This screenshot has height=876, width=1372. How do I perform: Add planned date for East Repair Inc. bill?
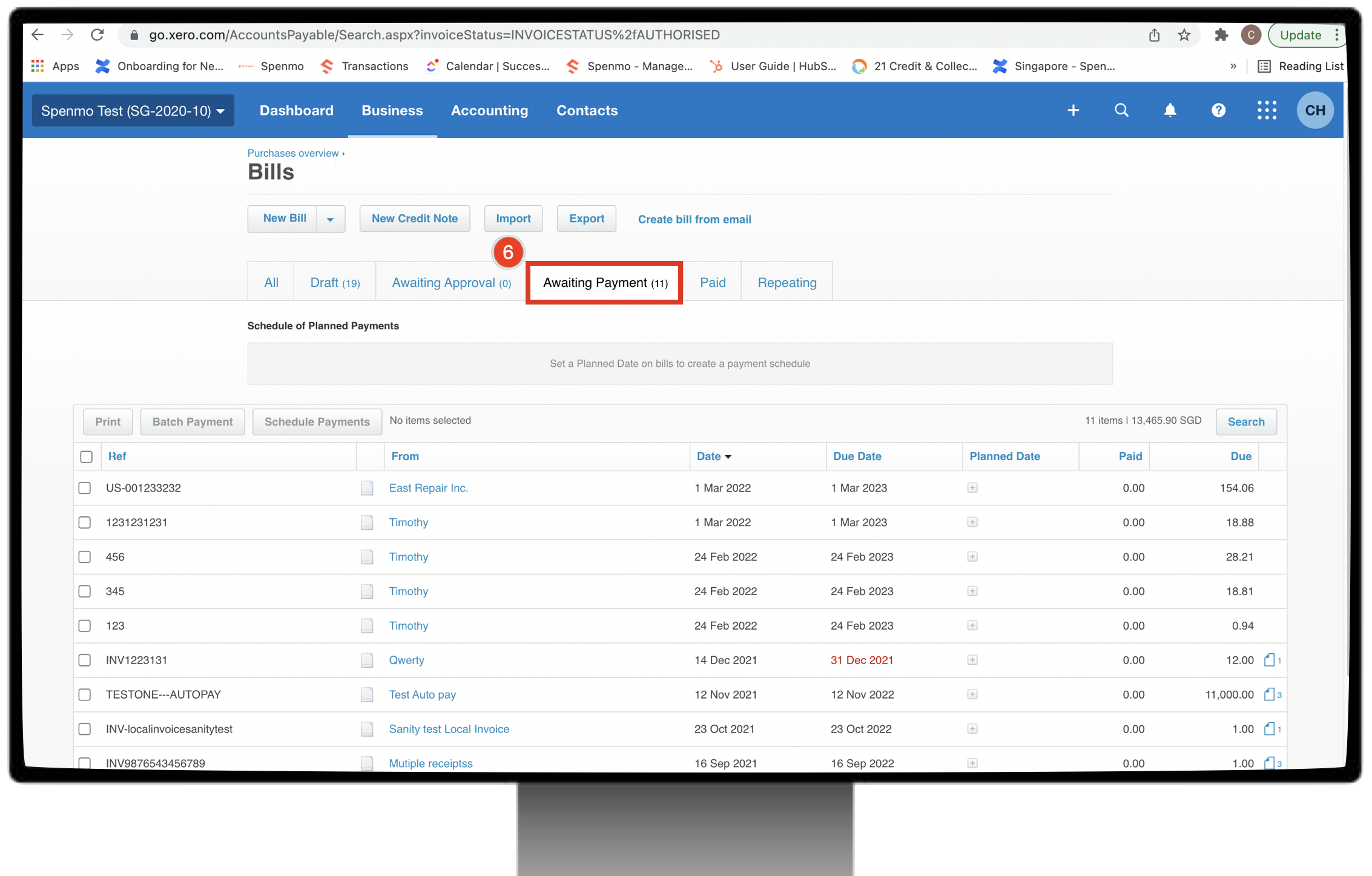[972, 488]
